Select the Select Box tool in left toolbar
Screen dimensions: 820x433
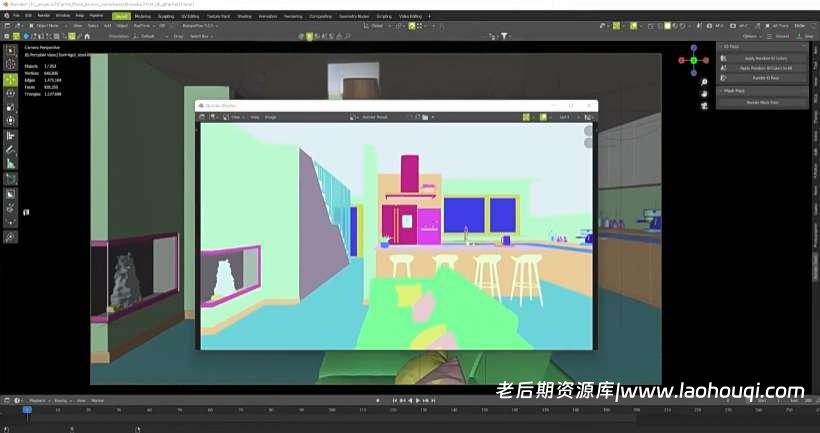[x=10, y=51]
